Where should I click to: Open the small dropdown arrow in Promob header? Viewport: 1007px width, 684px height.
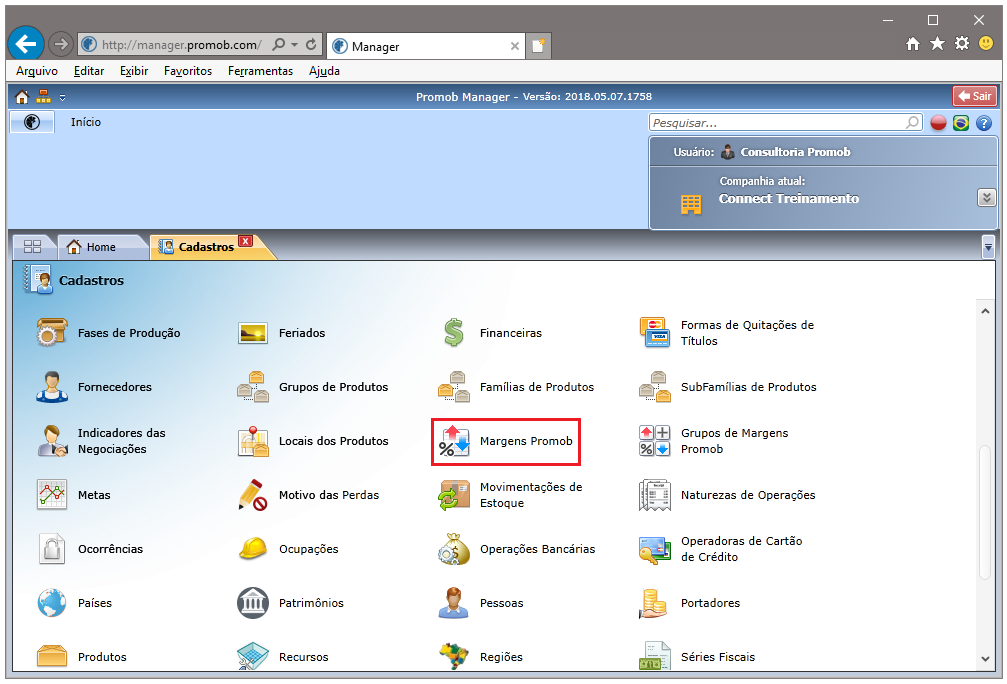coord(62,98)
